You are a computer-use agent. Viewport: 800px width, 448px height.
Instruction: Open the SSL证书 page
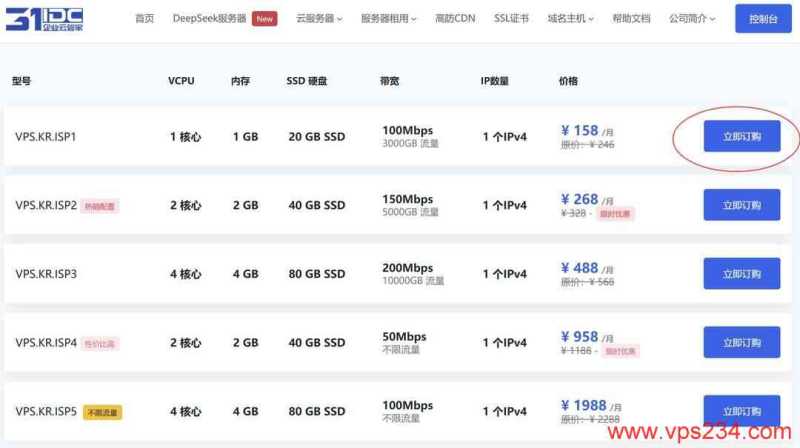[511, 18]
